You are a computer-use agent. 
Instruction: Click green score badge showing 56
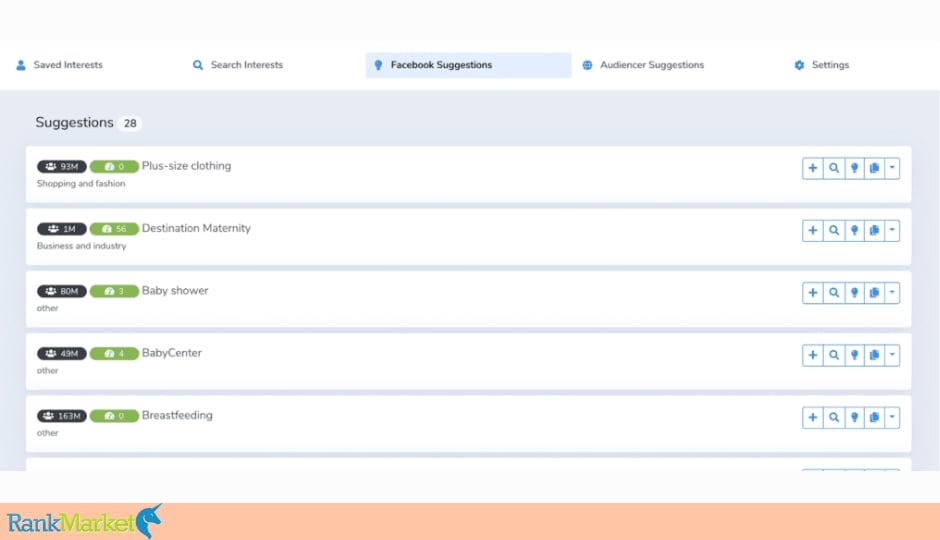point(114,229)
